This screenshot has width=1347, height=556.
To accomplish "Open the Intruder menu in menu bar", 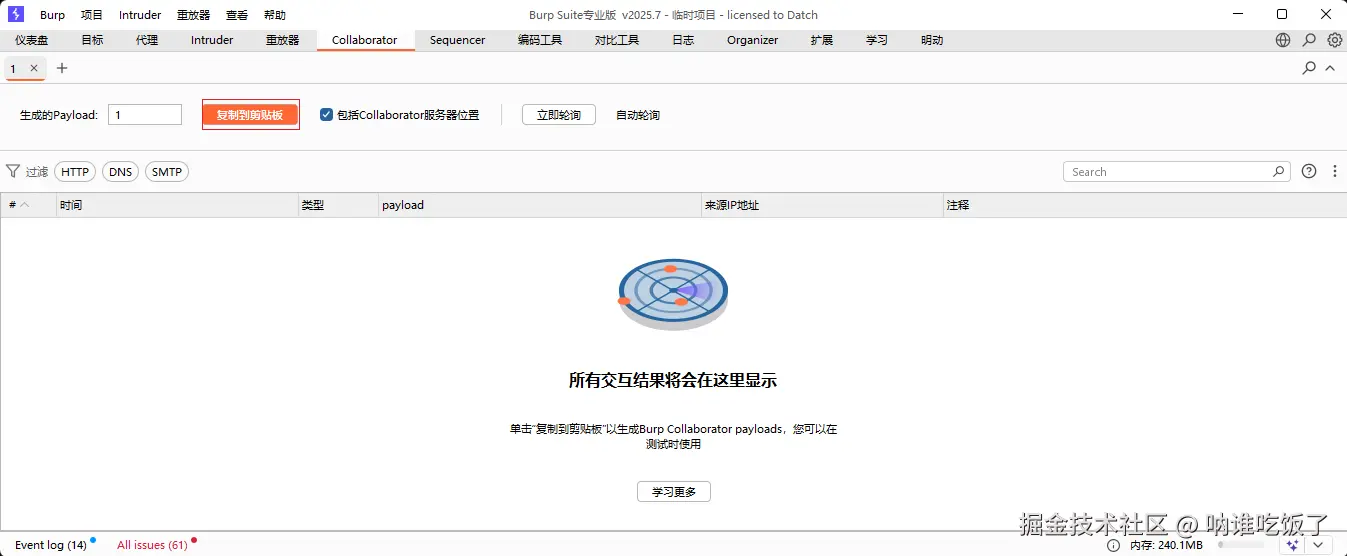I will [140, 15].
